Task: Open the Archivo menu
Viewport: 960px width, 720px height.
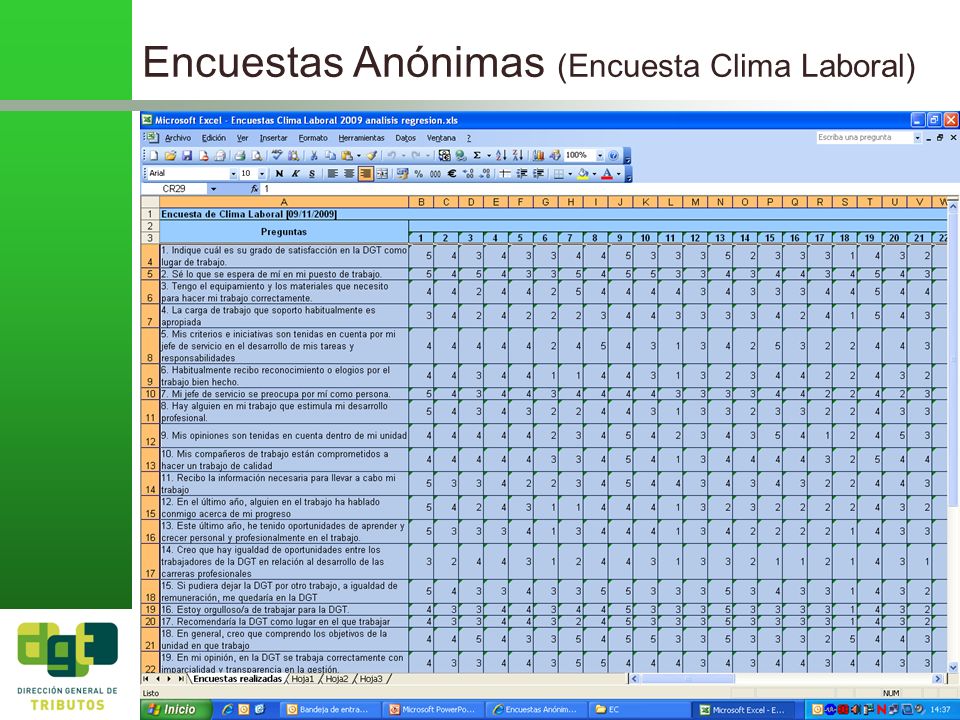Action: click(x=178, y=138)
